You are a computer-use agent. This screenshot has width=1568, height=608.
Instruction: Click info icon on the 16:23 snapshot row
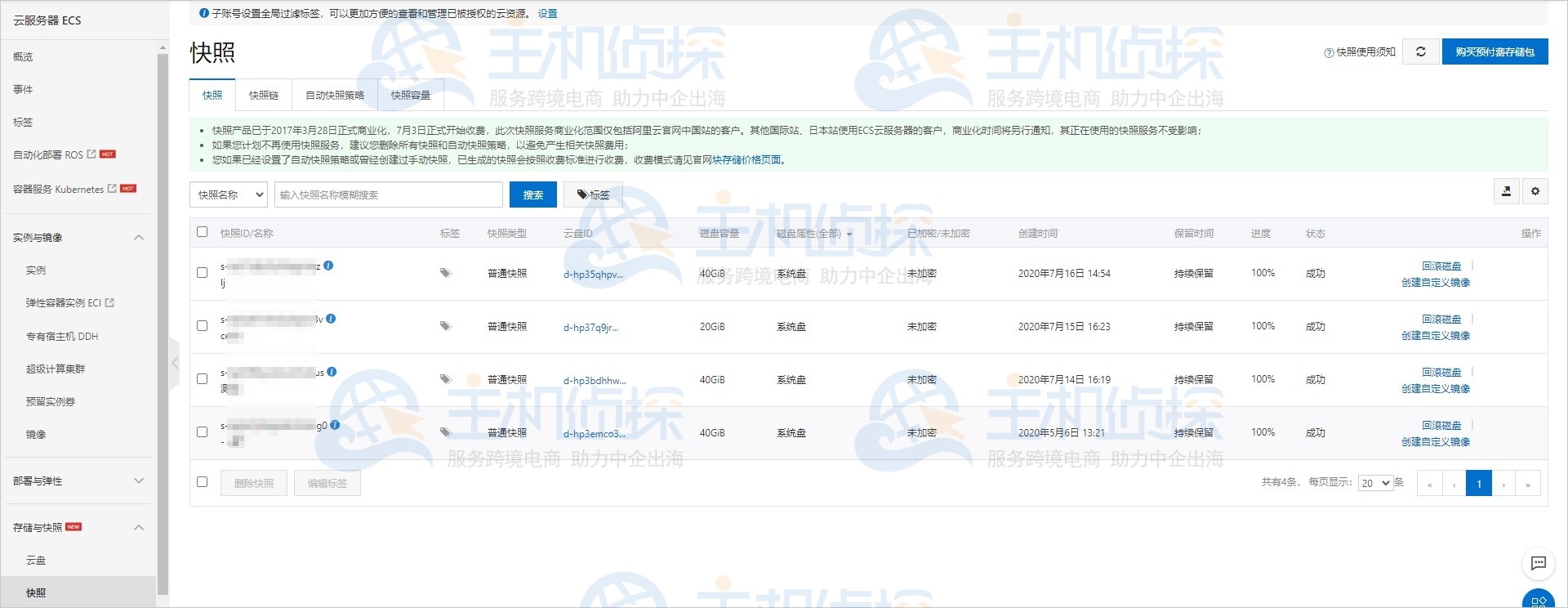331,319
